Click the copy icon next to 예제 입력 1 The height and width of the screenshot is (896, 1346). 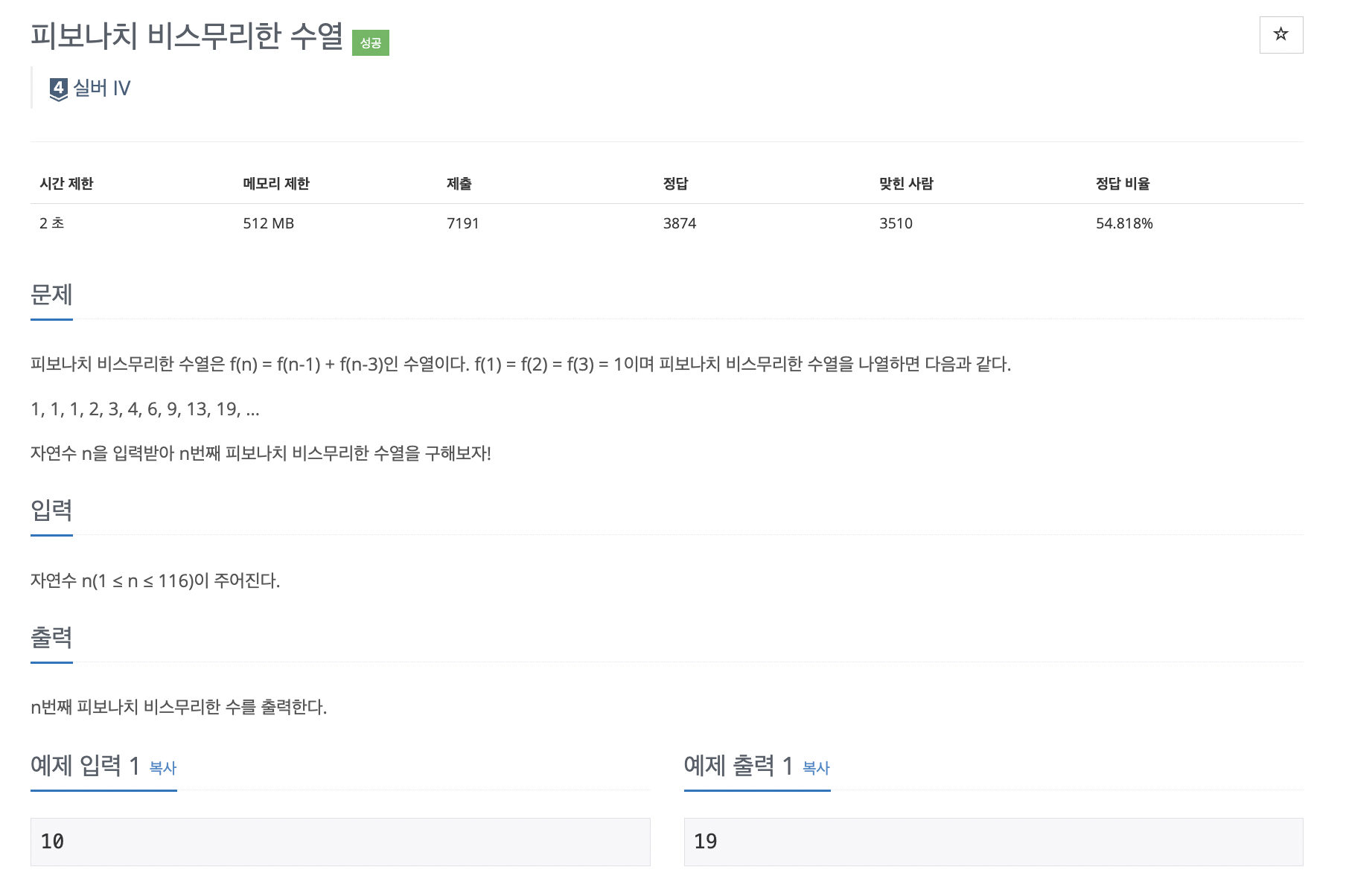coord(164,769)
